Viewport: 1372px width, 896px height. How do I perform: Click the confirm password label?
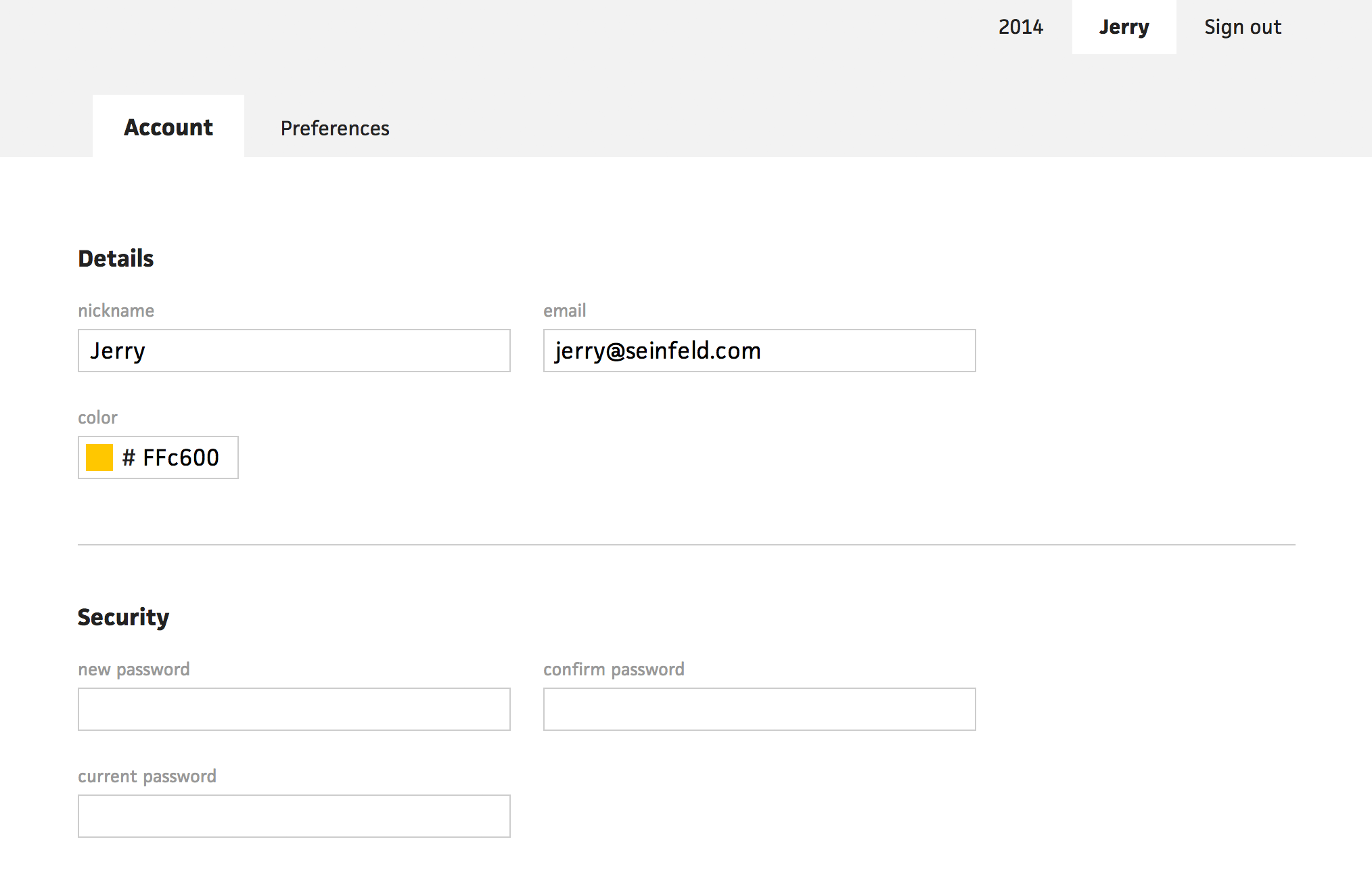click(614, 669)
